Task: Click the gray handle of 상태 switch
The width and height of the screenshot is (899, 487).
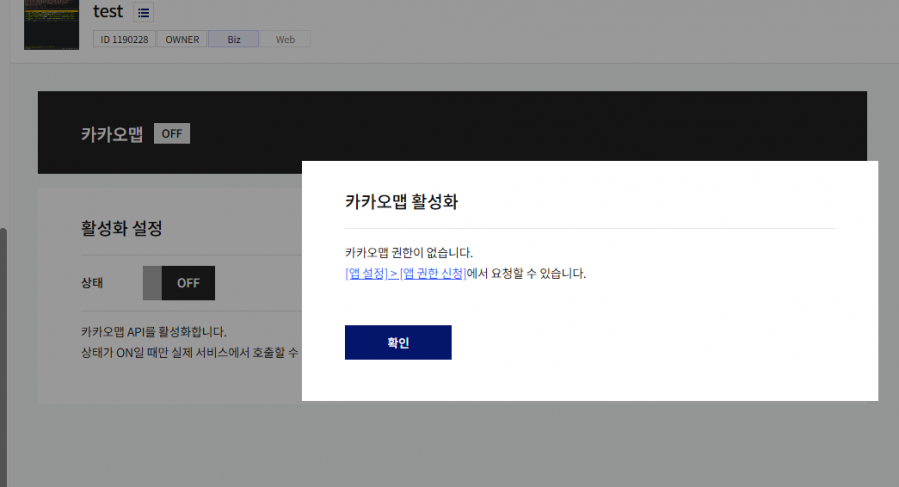Action: coord(152,283)
